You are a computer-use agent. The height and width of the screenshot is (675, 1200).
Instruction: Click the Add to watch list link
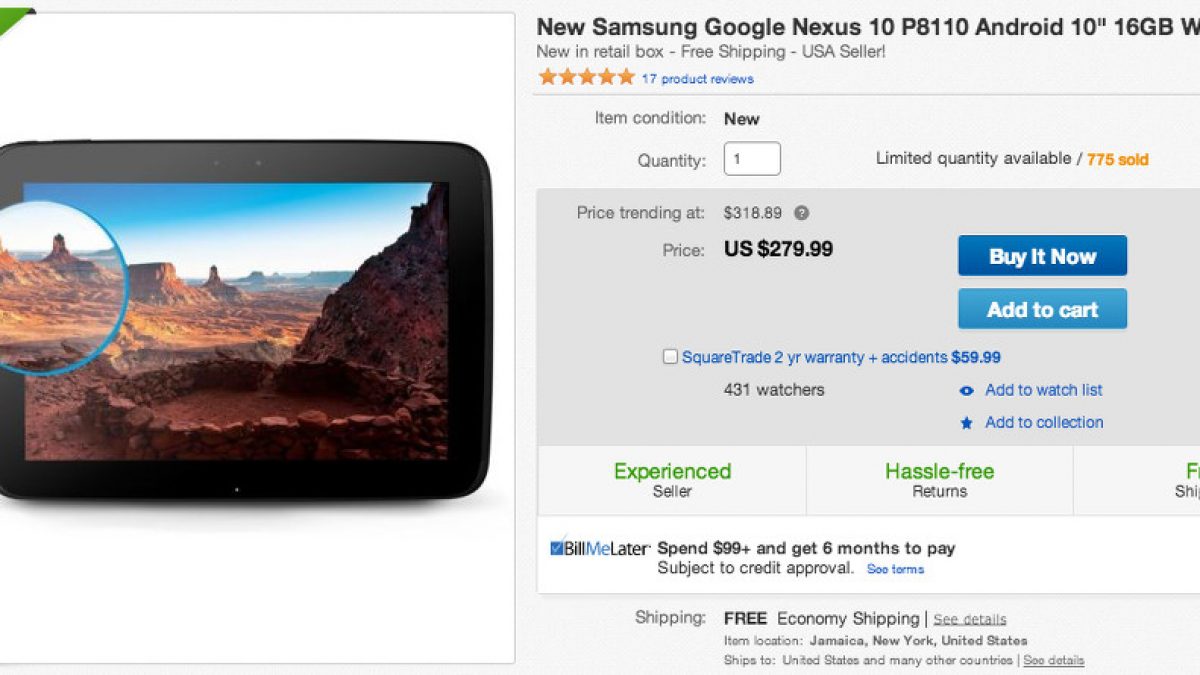[x=1043, y=390]
